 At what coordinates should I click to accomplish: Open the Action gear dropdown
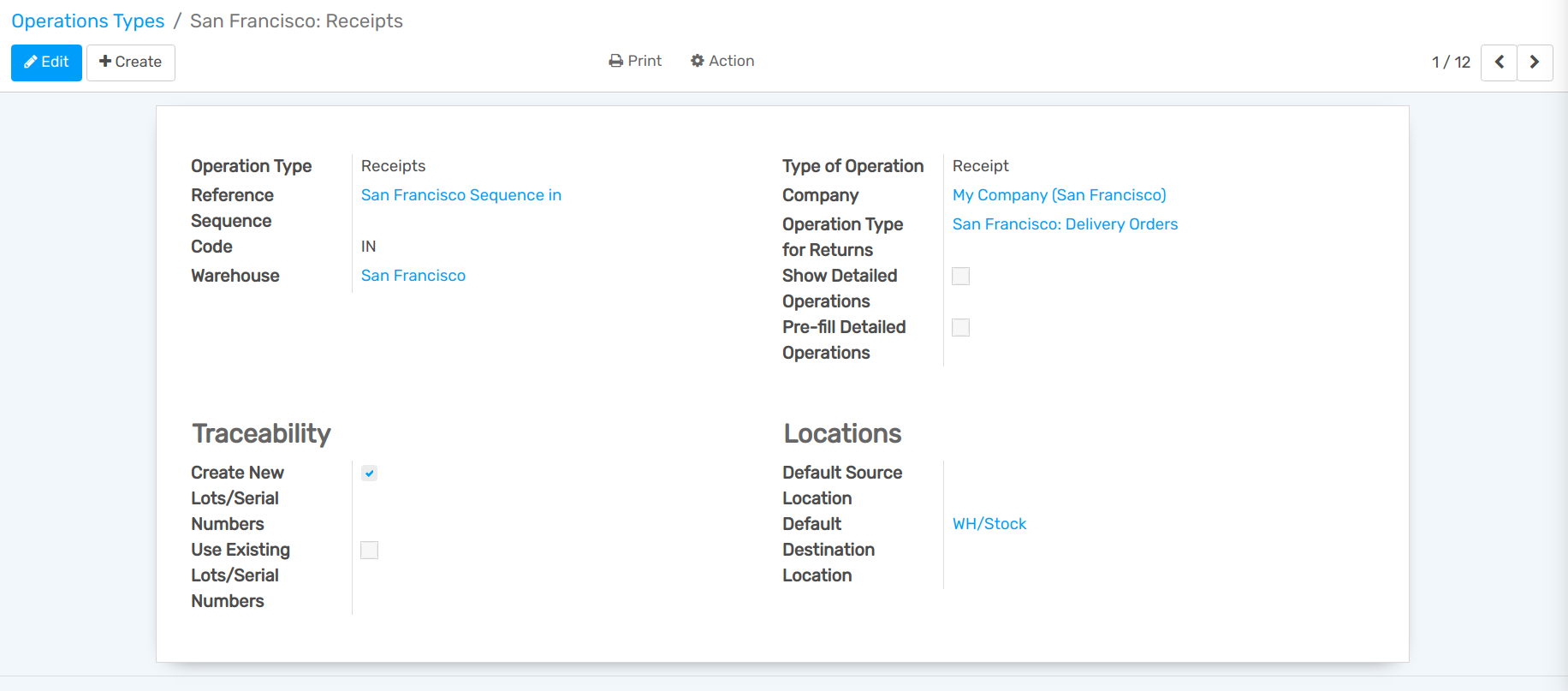pos(722,61)
